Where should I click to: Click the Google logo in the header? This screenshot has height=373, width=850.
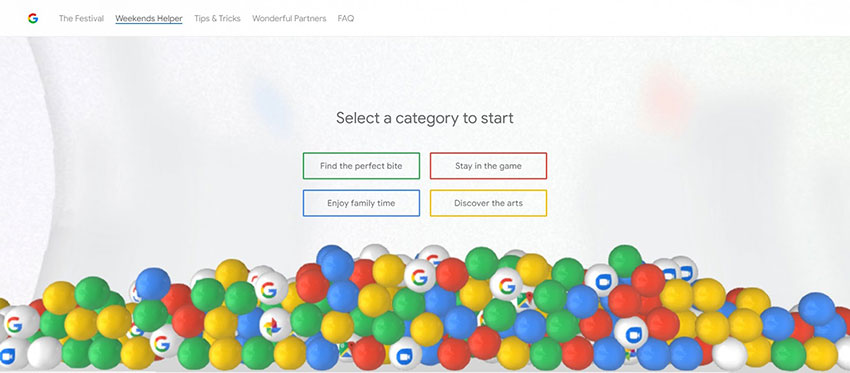tap(33, 18)
